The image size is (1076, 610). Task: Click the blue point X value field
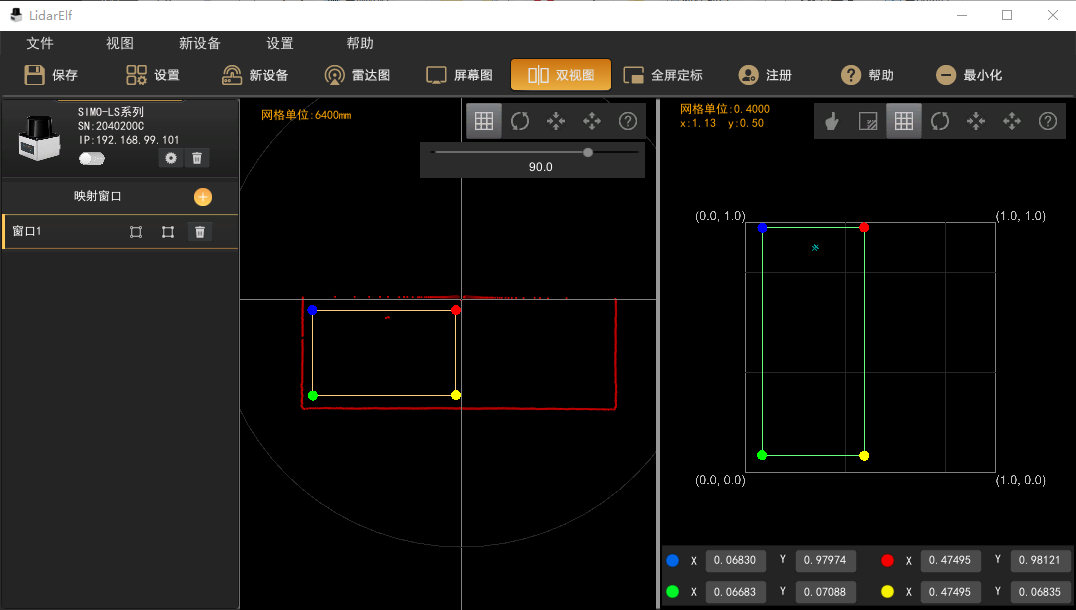[736, 561]
